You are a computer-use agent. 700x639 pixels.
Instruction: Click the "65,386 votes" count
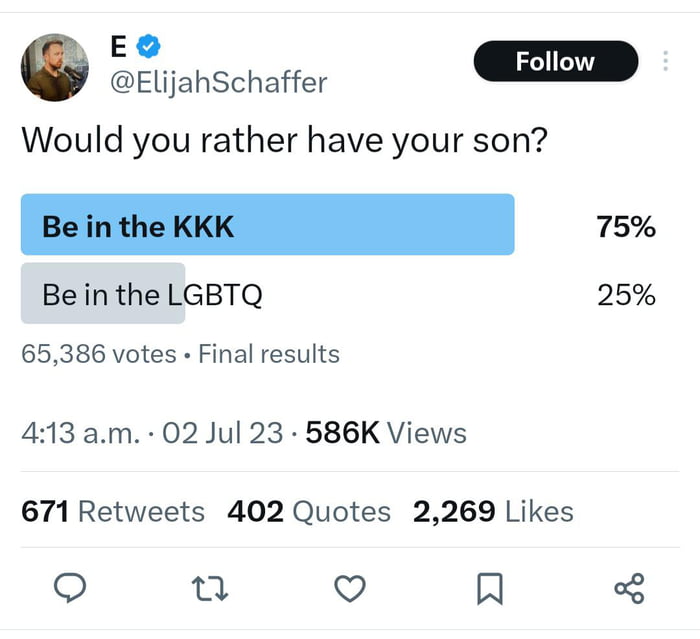98,354
